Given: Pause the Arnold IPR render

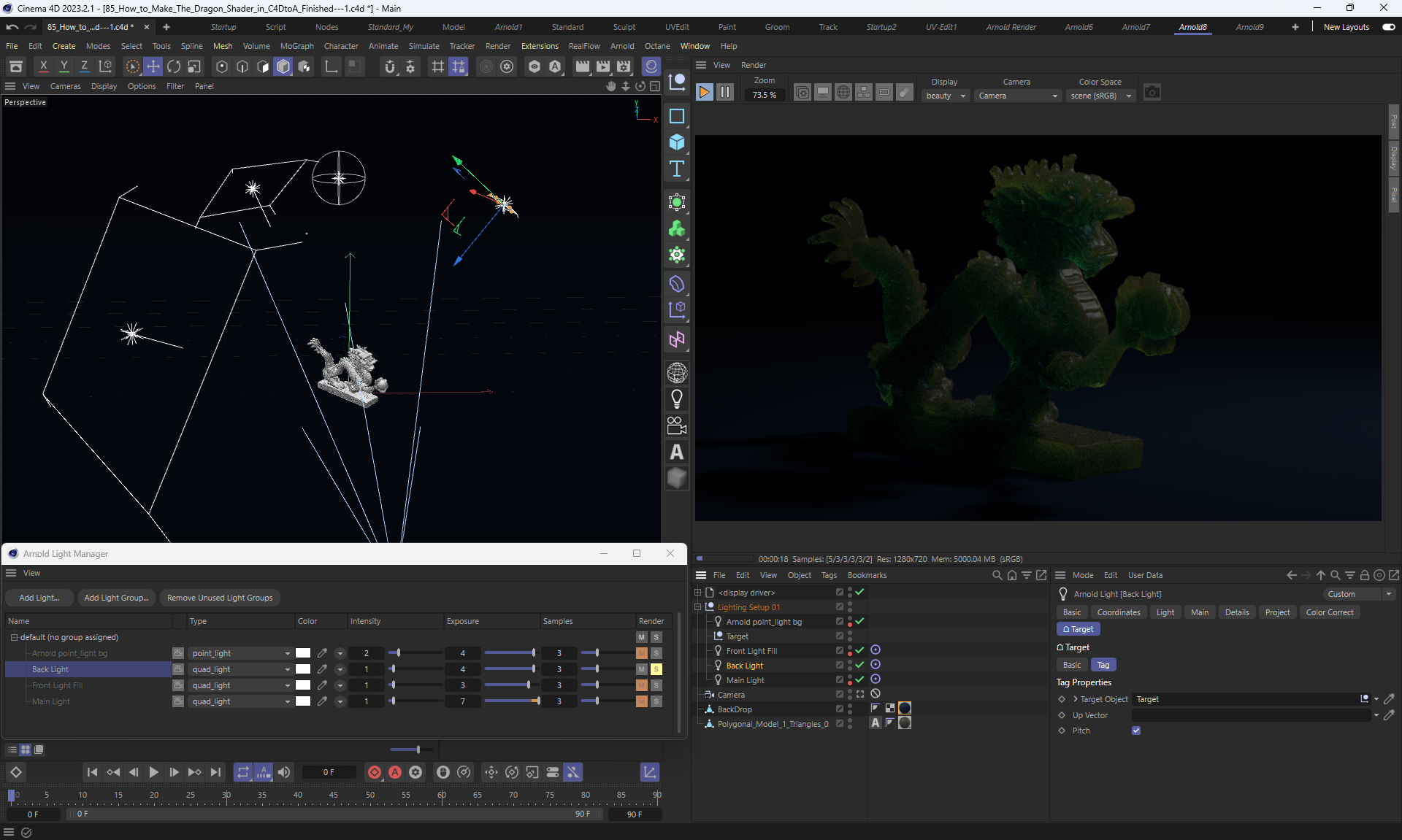Looking at the screenshot, I should tap(724, 92).
